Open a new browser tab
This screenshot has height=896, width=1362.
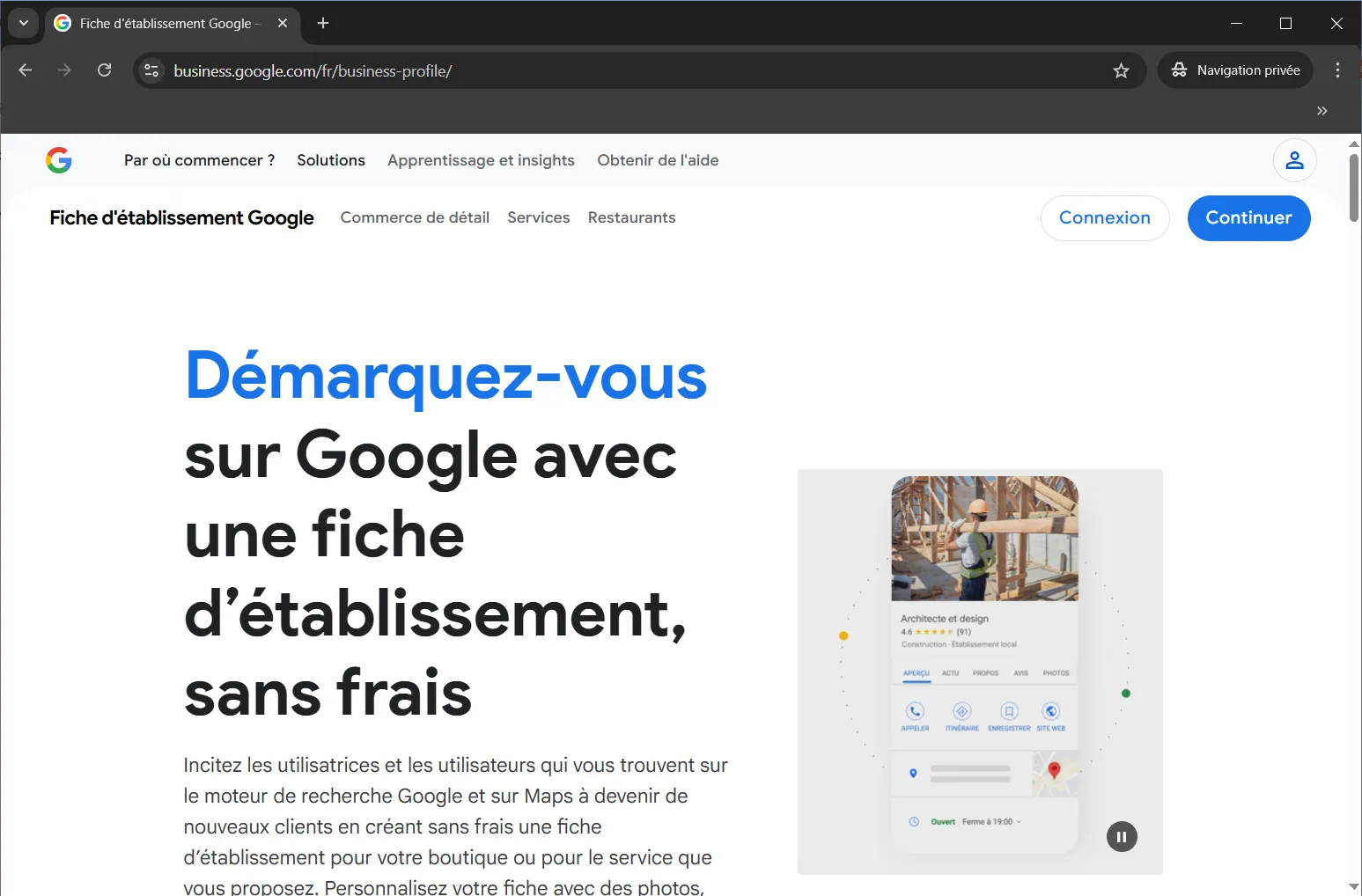[323, 23]
